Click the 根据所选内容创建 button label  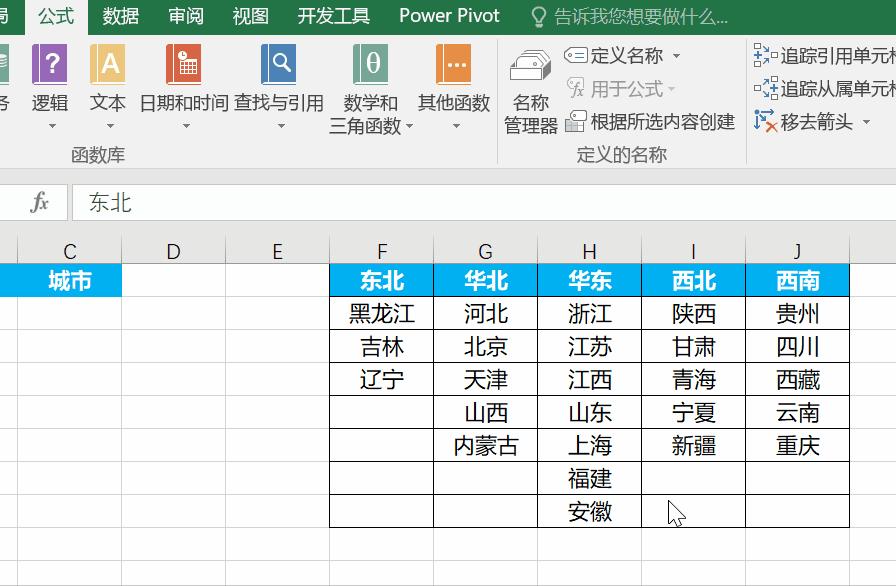[663, 122]
